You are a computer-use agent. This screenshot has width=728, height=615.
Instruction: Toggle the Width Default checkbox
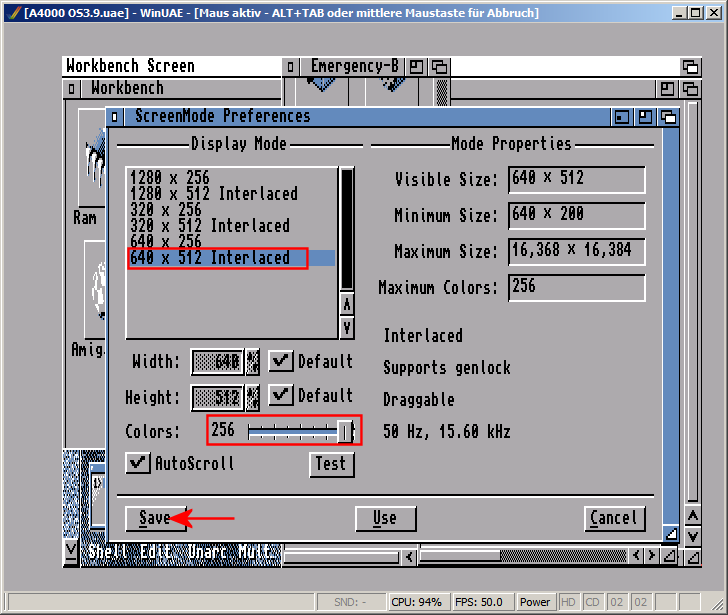(281, 361)
